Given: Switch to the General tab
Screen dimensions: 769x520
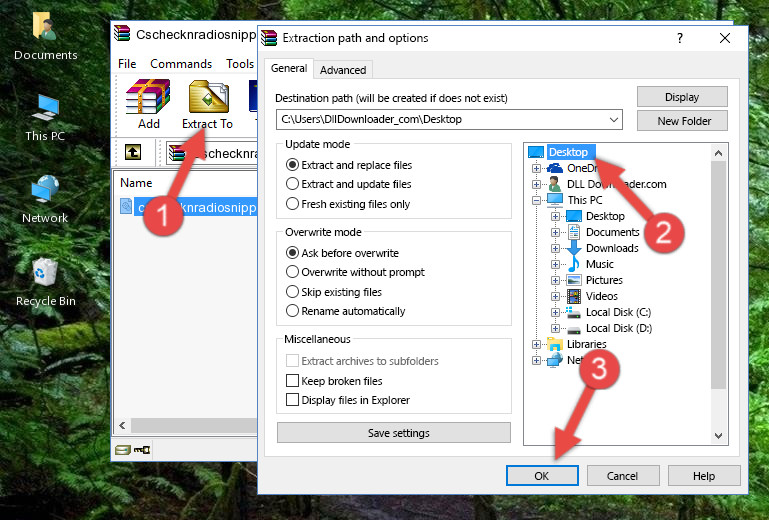Looking at the screenshot, I should point(289,68).
